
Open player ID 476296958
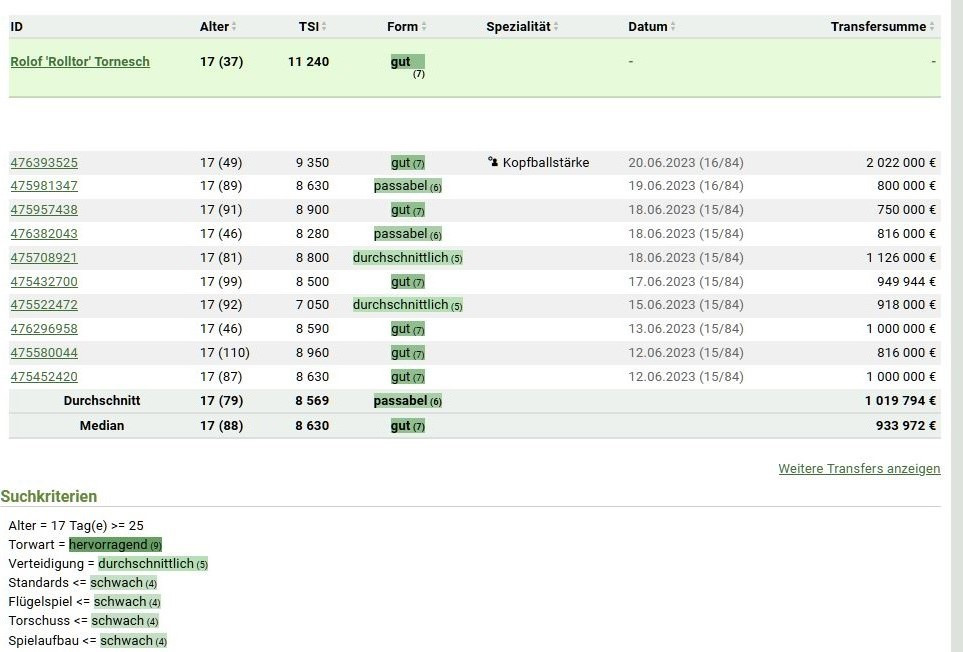(44, 328)
